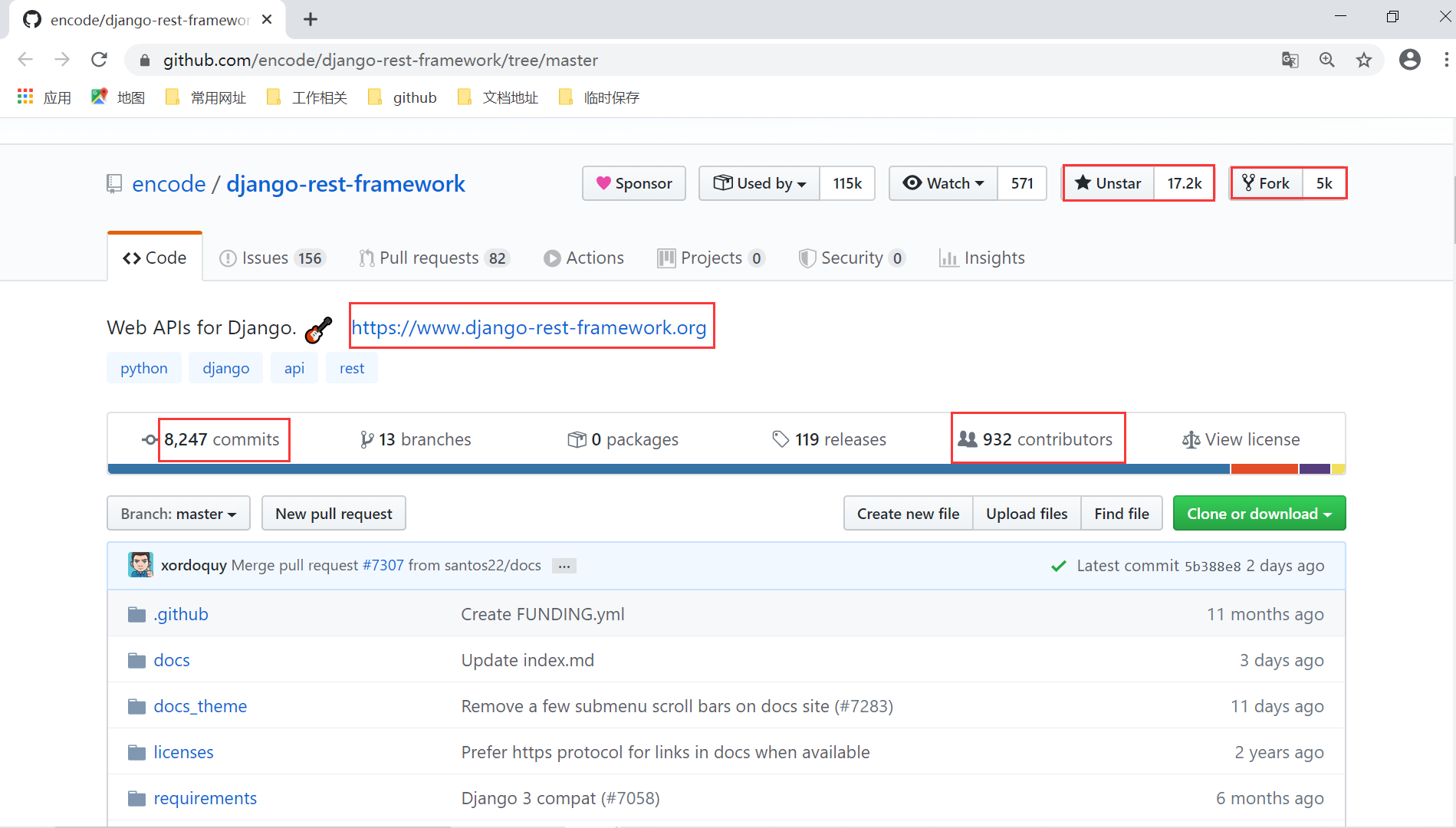View the 119 releases
The width and height of the screenshot is (1456, 828).
tap(829, 439)
